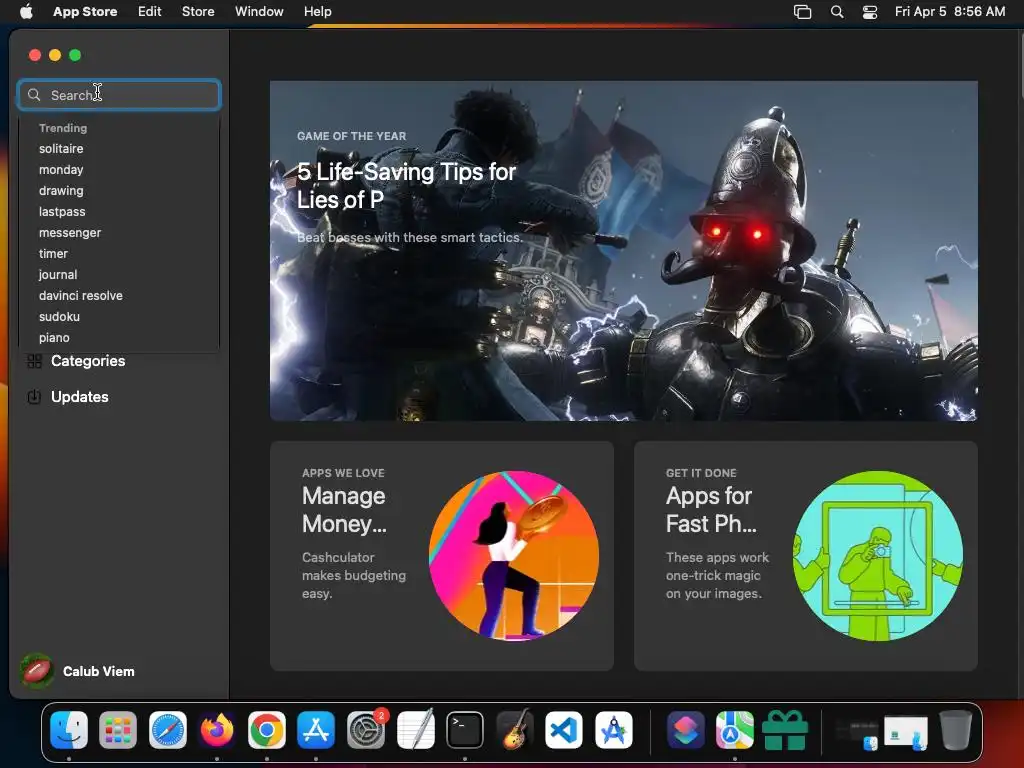Open Terminal from the Dock
1024x768 pixels.
465,729
